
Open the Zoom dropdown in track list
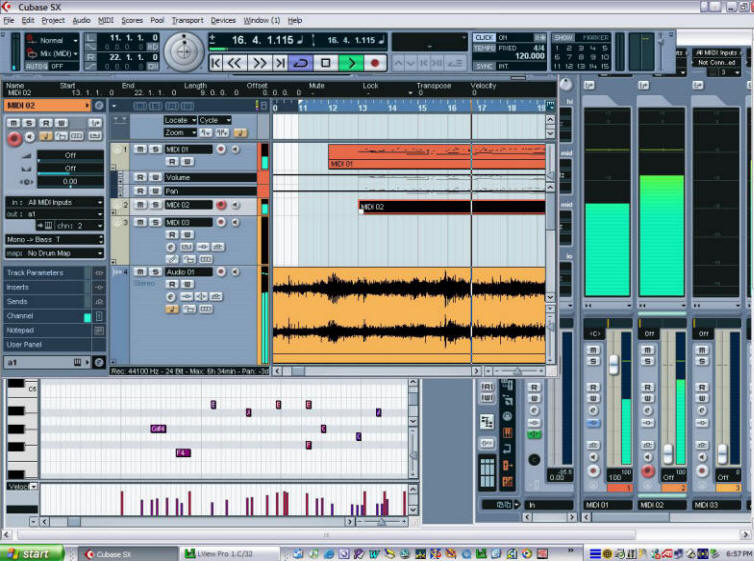tap(180, 132)
